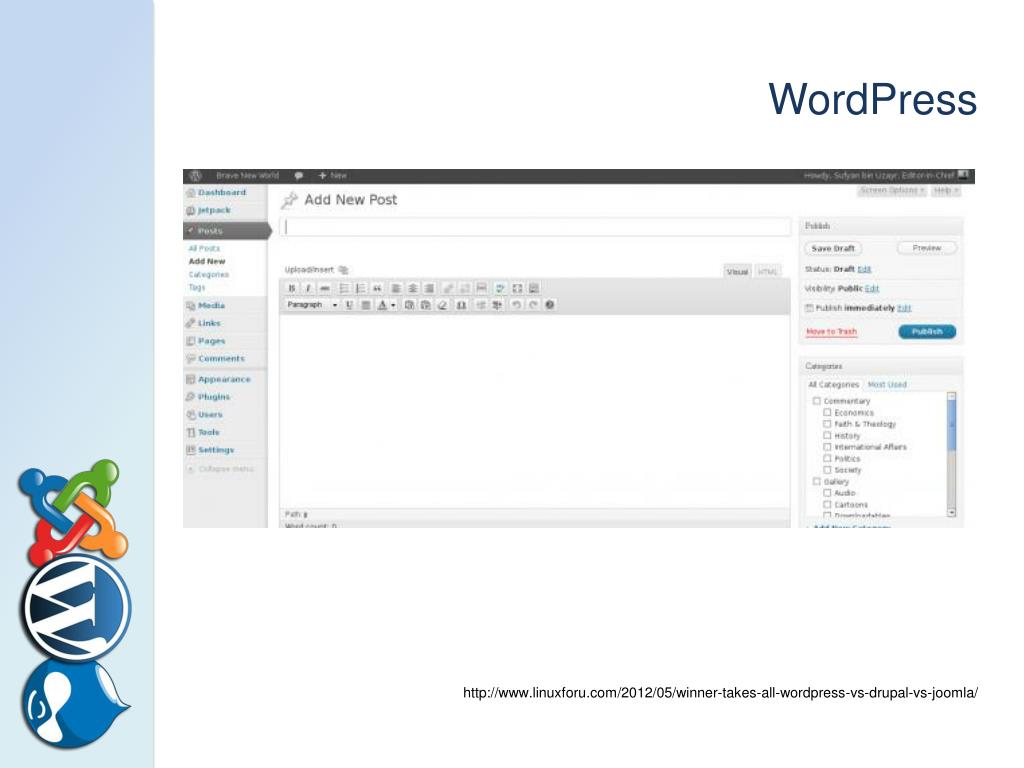Click the Align full justify icon

(x=366, y=305)
